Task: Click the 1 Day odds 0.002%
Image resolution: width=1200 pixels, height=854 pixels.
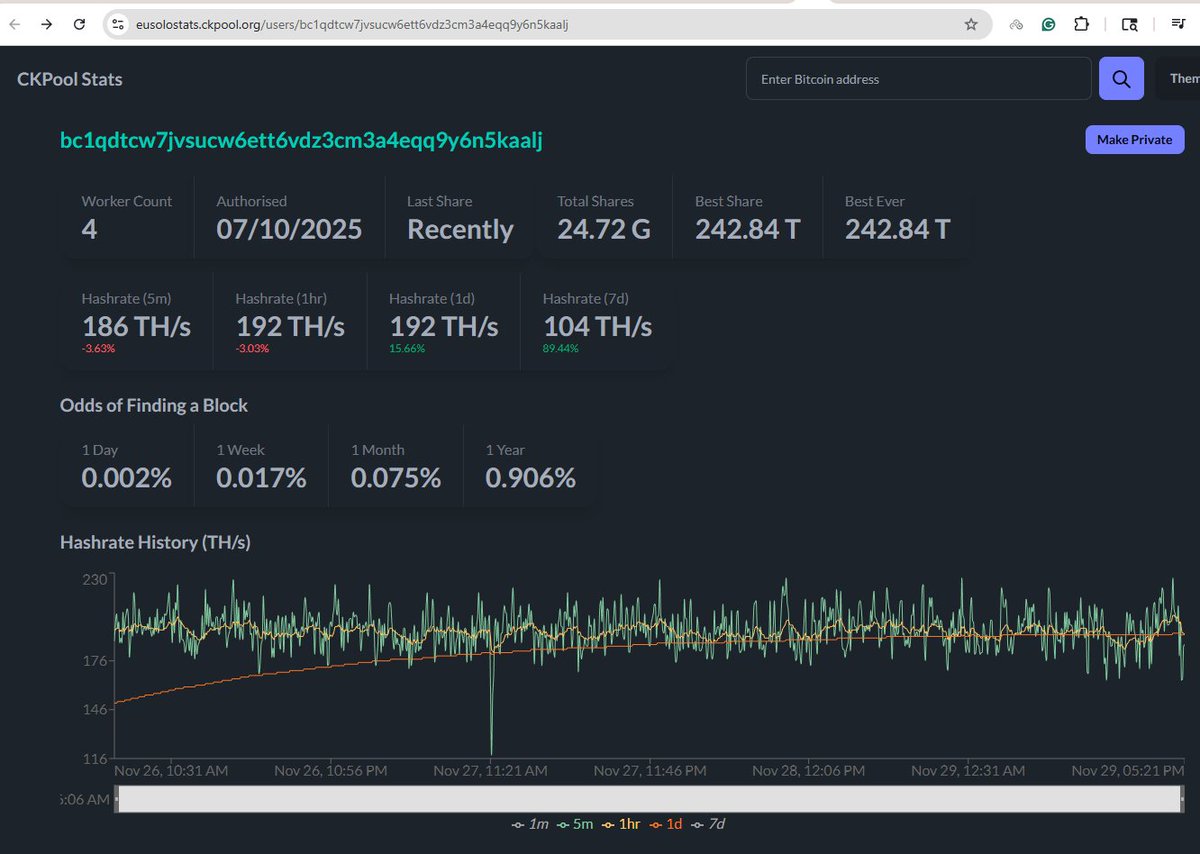Action: pos(126,478)
